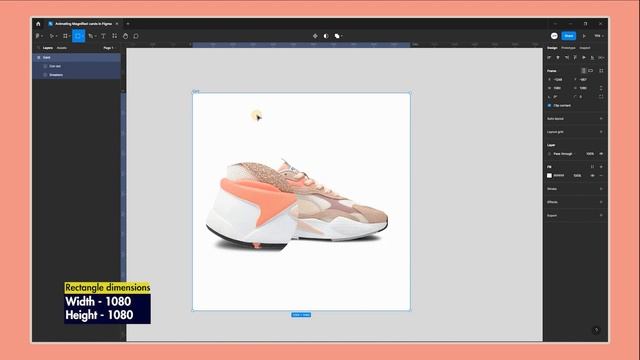Search layers with magnifier icon
Viewport: 640px width, 360px height.
pyautogui.click(x=39, y=48)
